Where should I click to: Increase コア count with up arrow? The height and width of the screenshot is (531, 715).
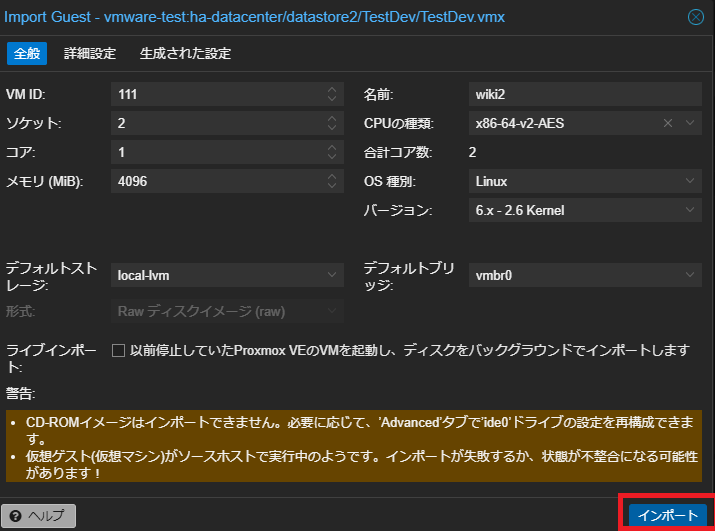[x=332, y=147]
